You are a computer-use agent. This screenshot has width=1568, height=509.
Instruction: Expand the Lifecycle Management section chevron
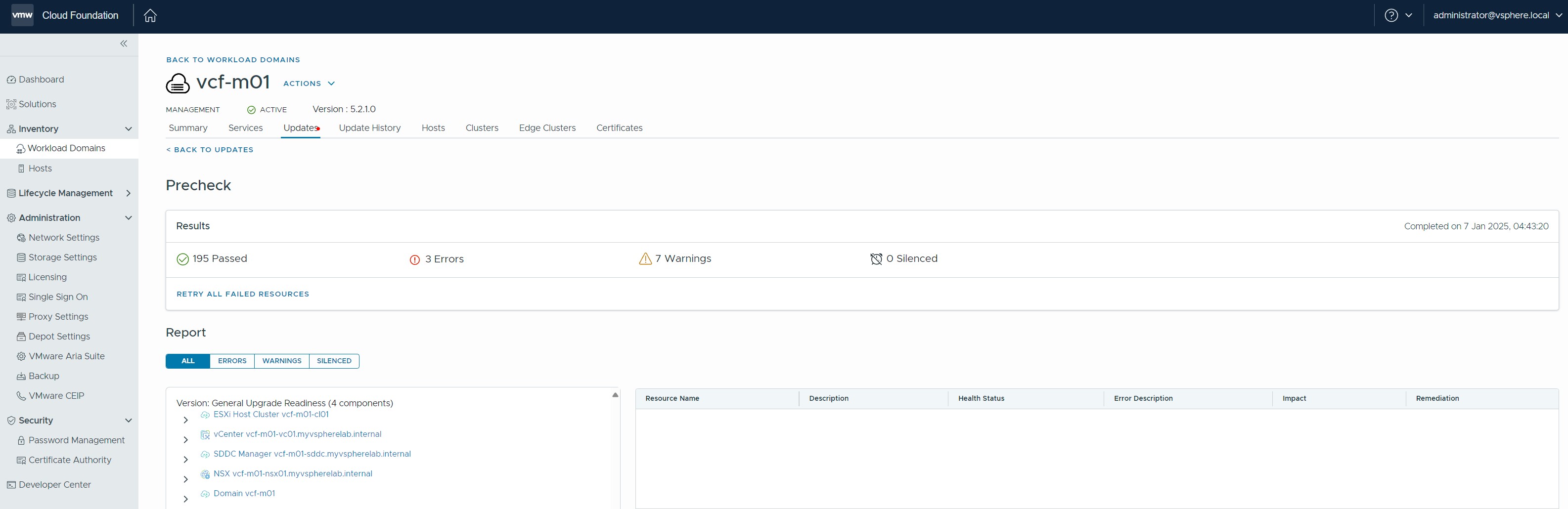pos(129,193)
